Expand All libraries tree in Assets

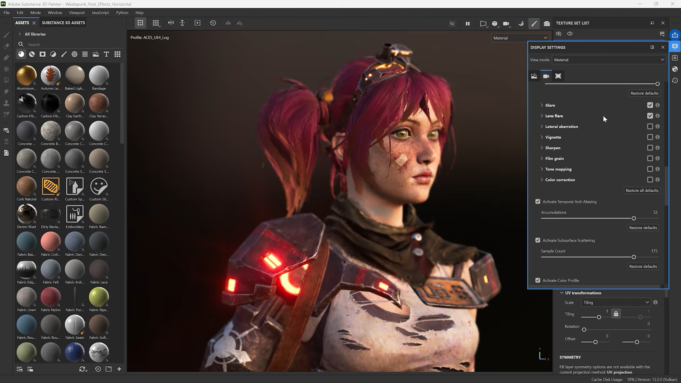coord(20,34)
